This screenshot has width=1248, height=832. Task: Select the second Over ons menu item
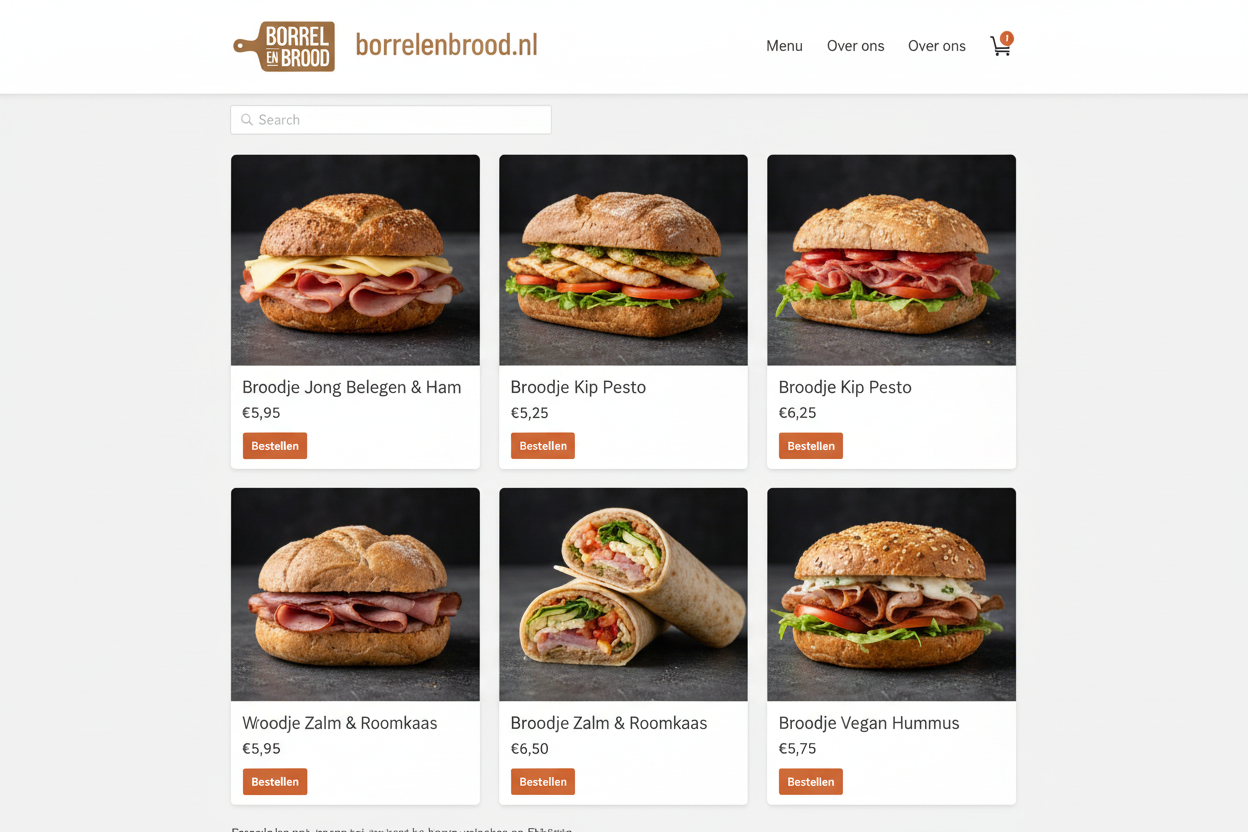(x=936, y=46)
